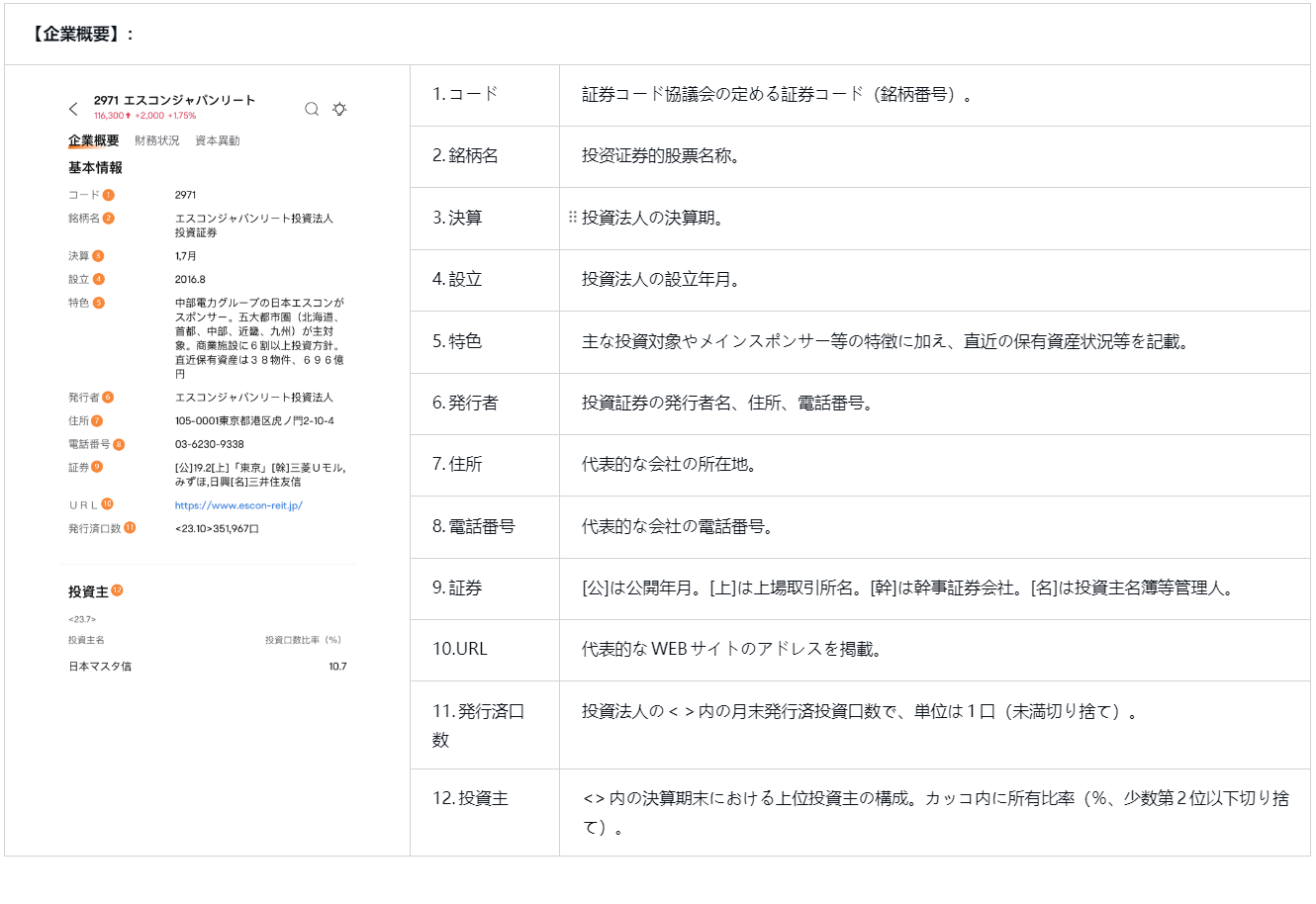Click description 代表的な会社の電話番号
Image resolution: width=1316 pixels, height=904 pixels.
pos(677,527)
